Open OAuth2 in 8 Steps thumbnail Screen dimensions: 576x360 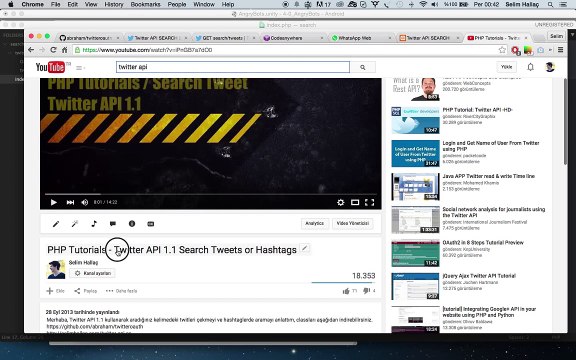[x=415, y=253]
